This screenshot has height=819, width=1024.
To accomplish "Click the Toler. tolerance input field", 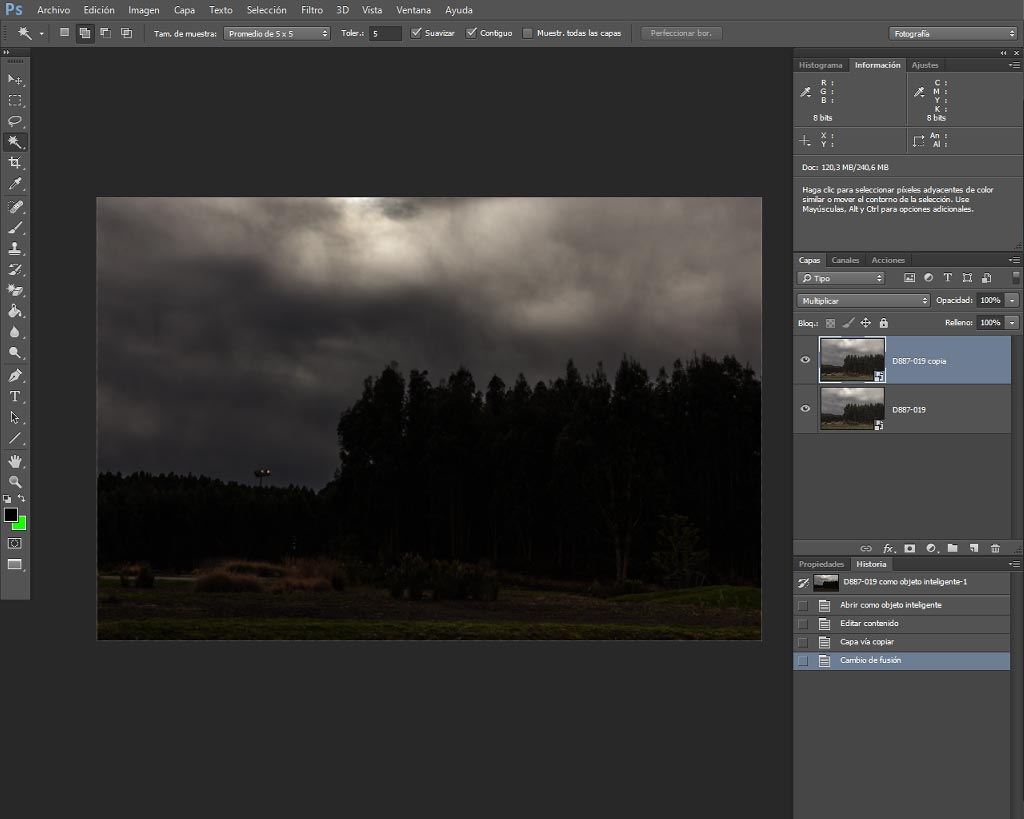I will pyautogui.click(x=385, y=33).
